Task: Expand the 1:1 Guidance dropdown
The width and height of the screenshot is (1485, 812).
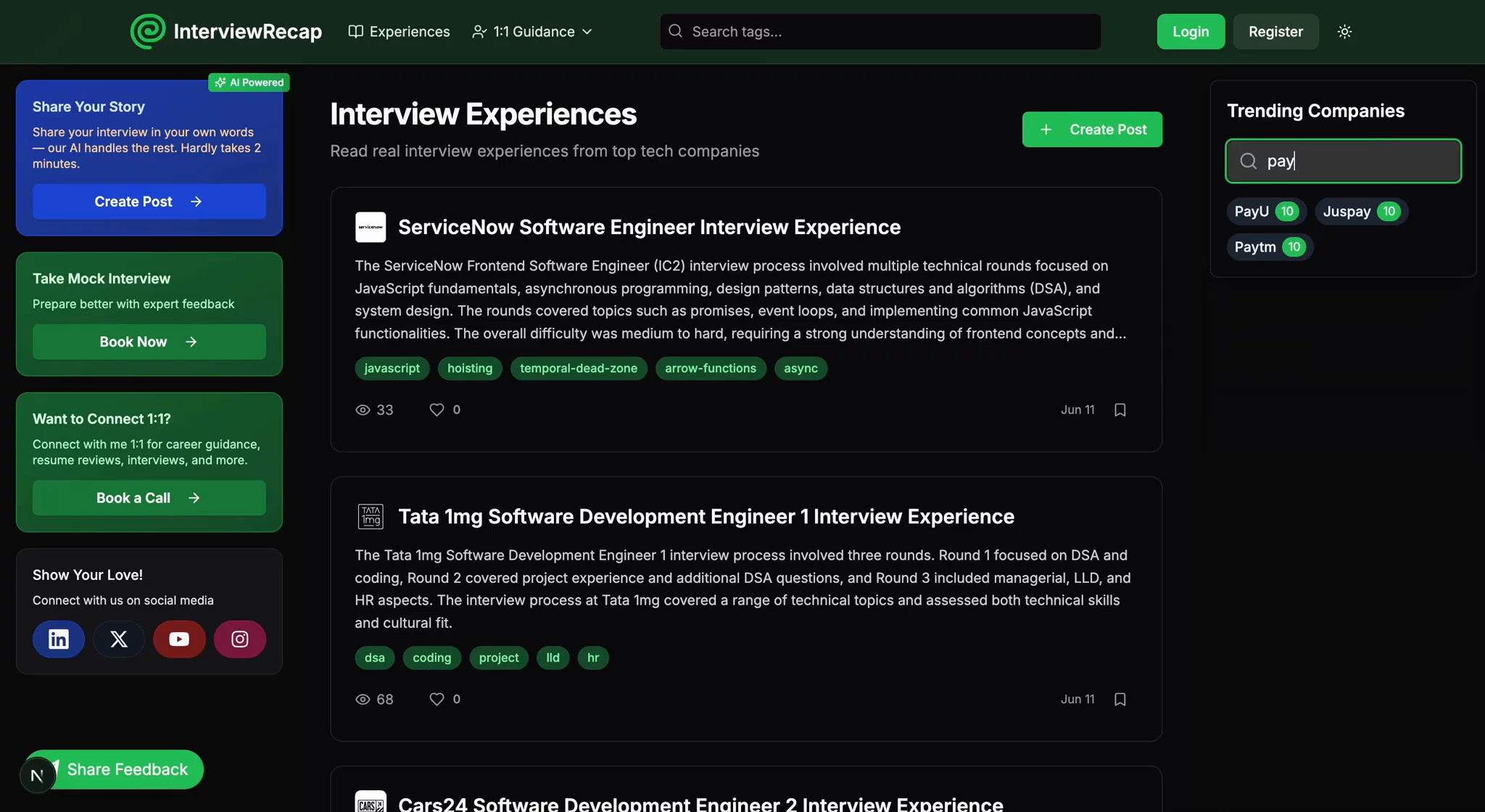Action: pyautogui.click(x=533, y=31)
